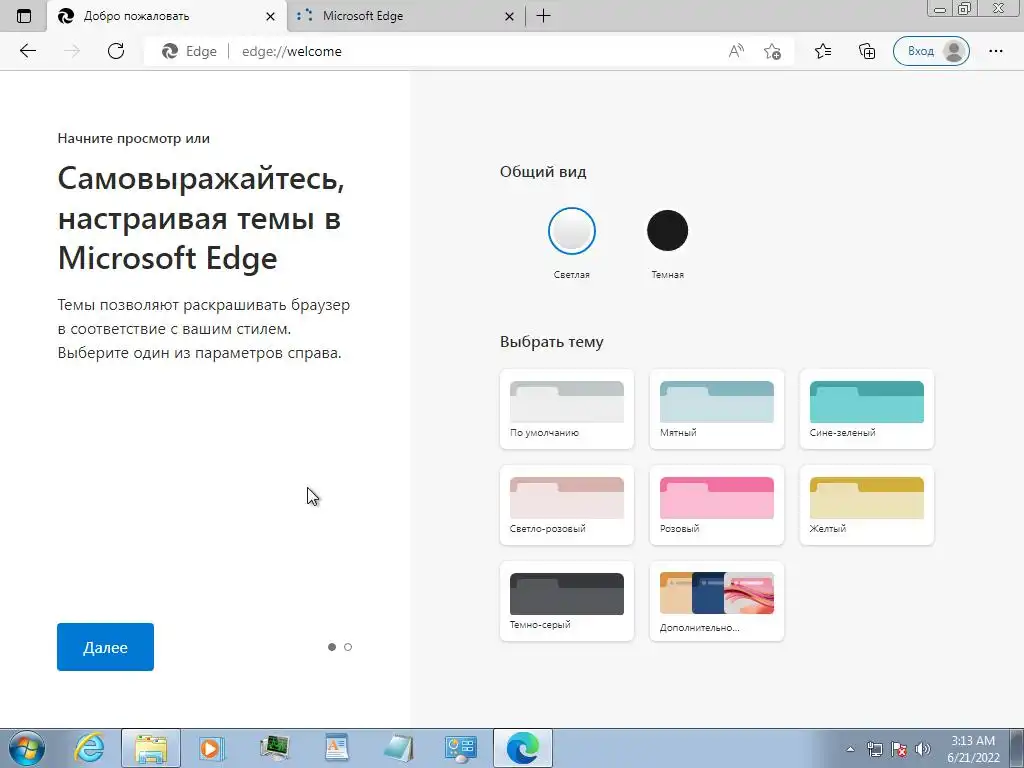1024x768 pixels.
Task: Choose the Мятный theme
Action: pos(716,409)
